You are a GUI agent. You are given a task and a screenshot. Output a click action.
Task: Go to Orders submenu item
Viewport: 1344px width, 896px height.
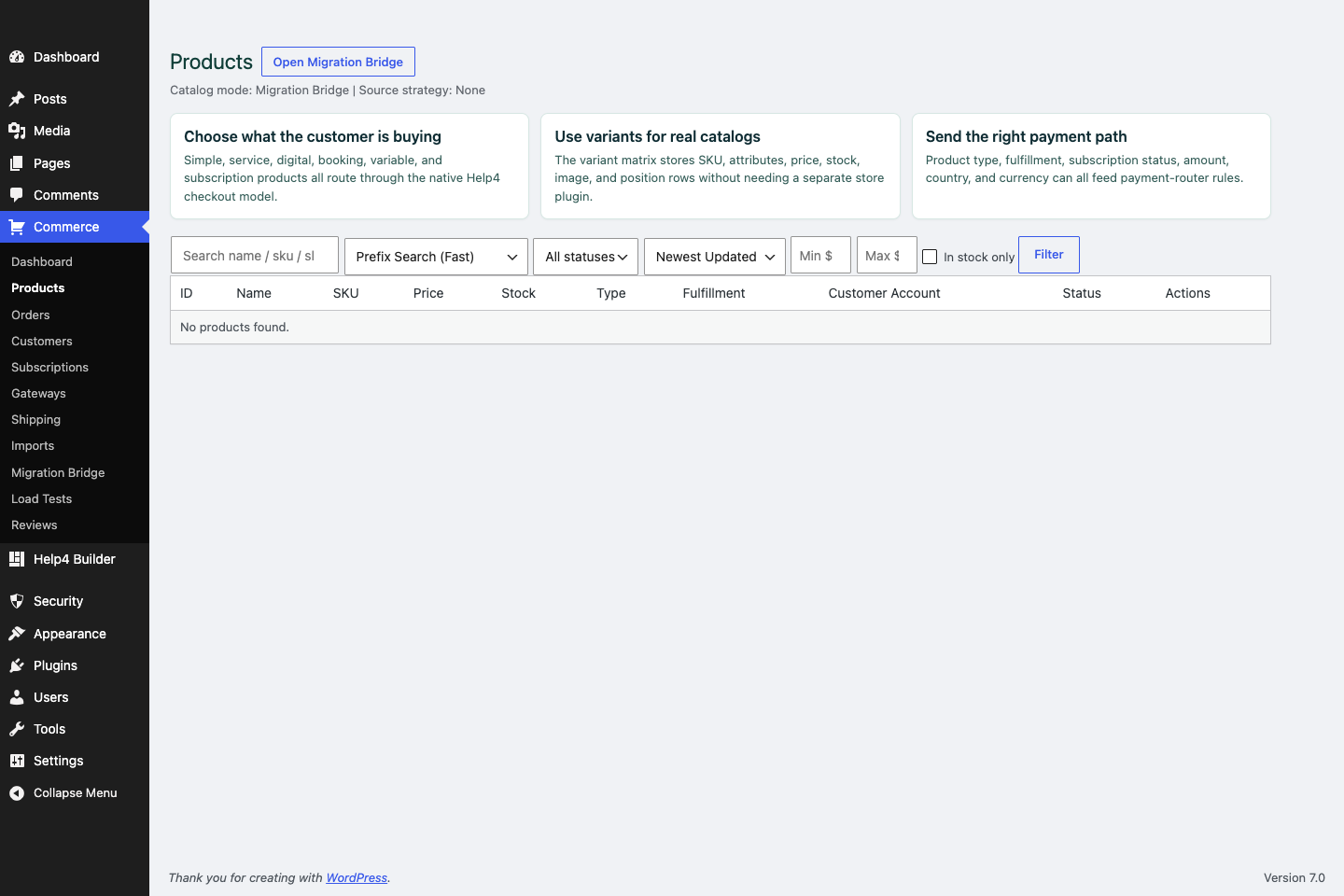[x=31, y=315]
